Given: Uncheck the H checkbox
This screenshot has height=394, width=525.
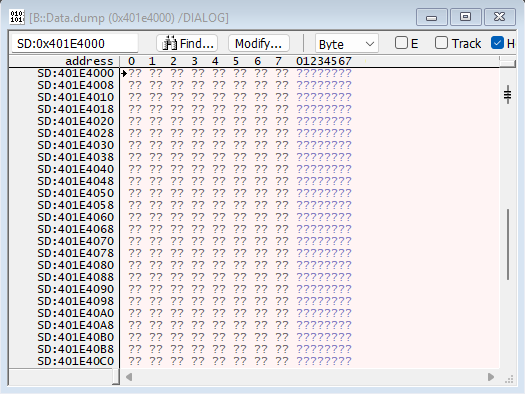Looking at the screenshot, I should tap(497, 43).
